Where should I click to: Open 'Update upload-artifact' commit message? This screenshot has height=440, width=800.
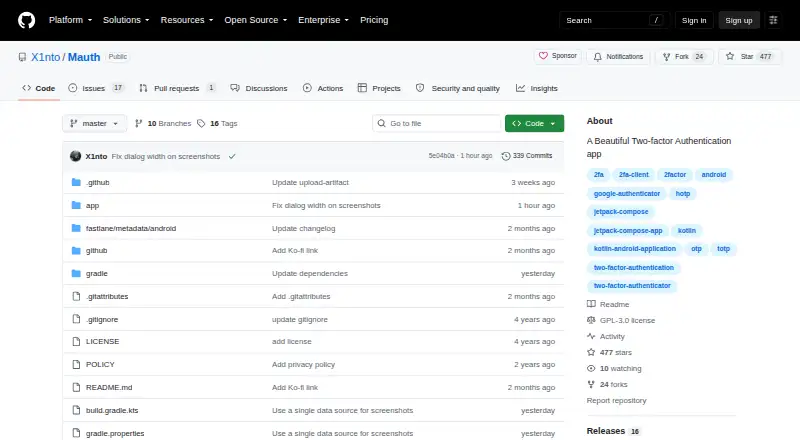click(310, 183)
